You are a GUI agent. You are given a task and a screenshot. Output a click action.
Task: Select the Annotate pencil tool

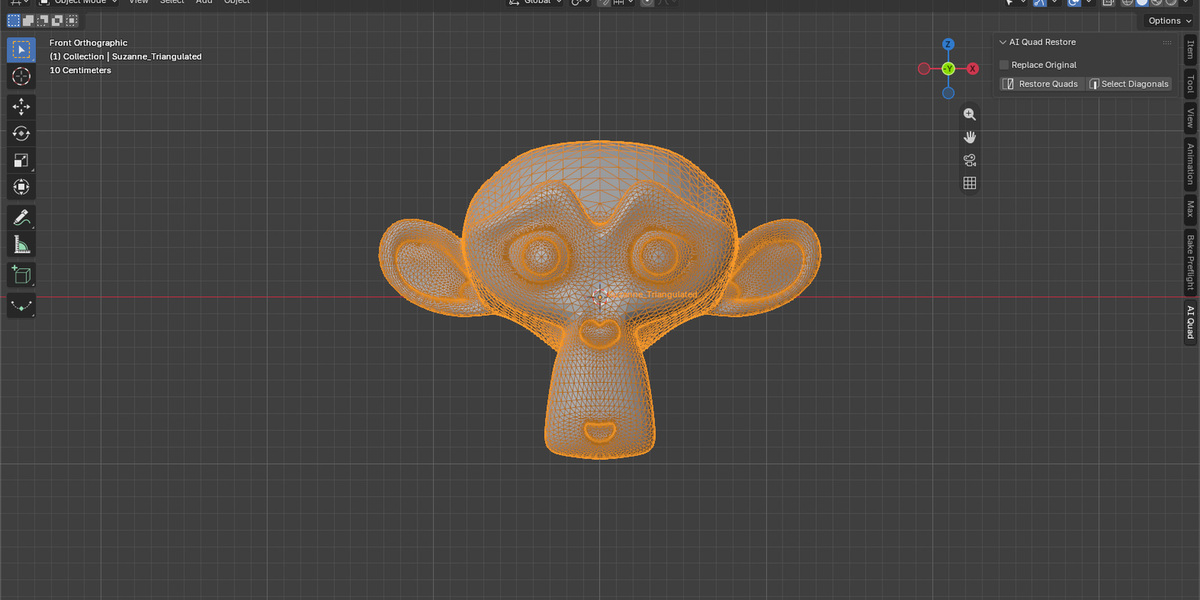point(21,217)
